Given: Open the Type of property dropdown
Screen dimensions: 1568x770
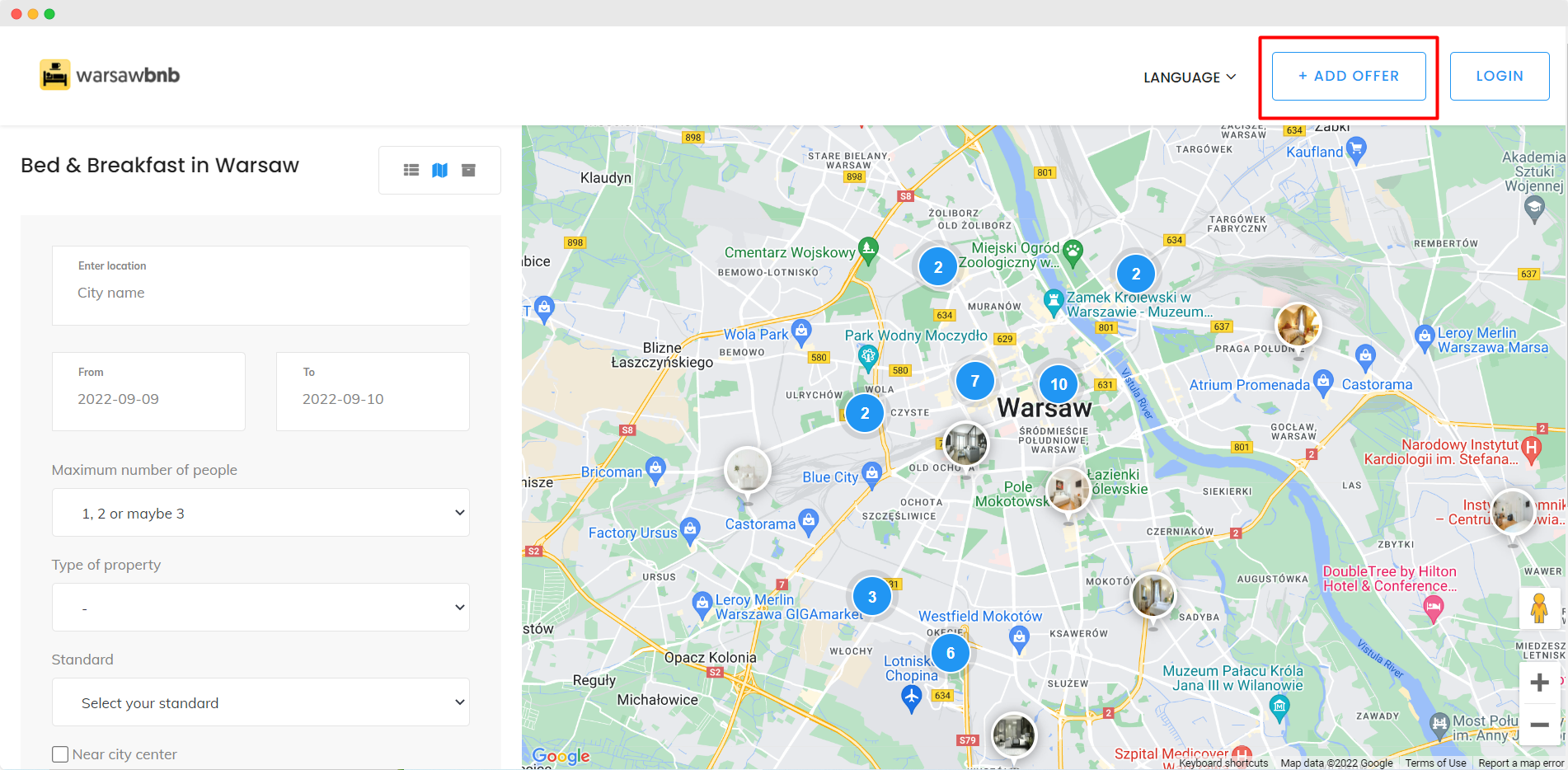Looking at the screenshot, I should [x=261, y=608].
